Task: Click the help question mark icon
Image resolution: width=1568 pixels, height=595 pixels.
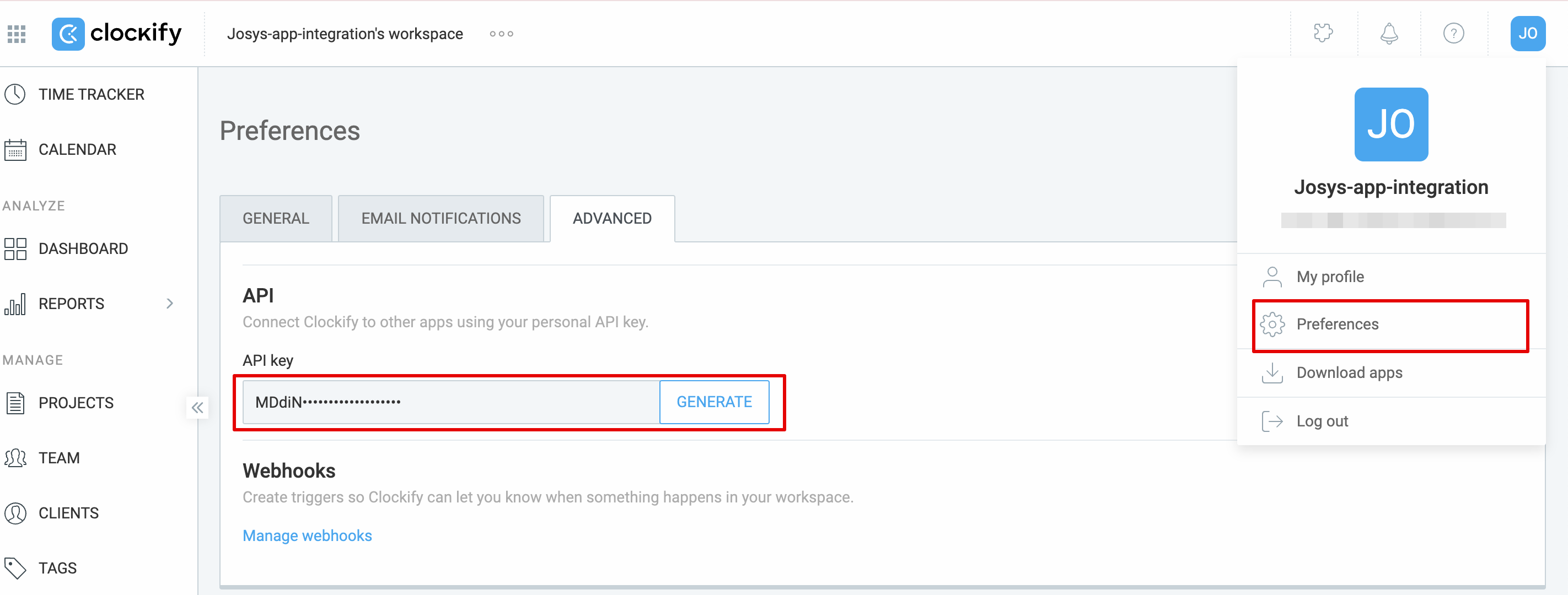Action: [1453, 34]
